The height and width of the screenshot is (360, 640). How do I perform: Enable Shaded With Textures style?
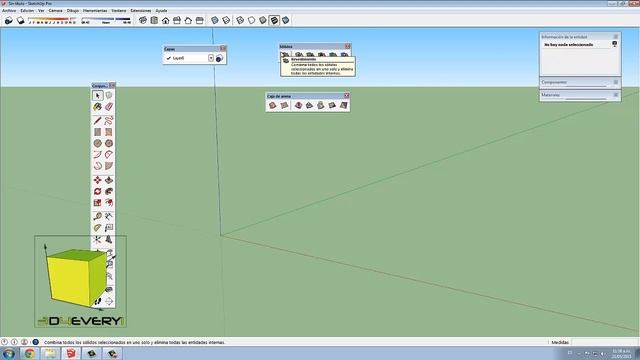pyautogui.click(x=274, y=20)
